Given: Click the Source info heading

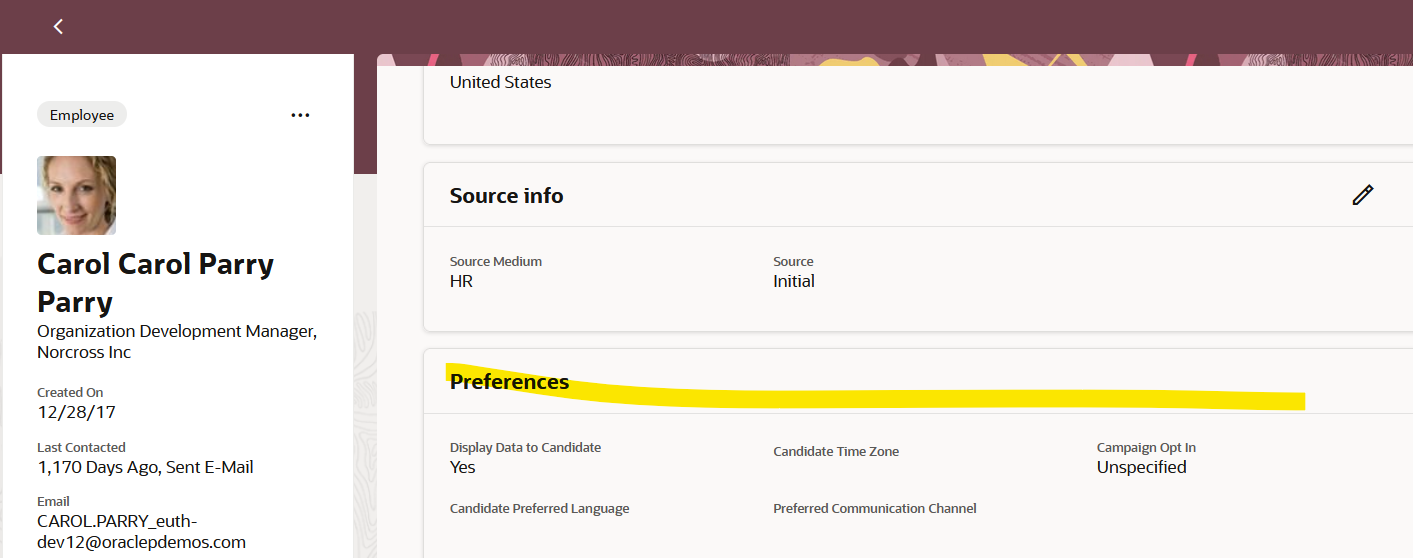Looking at the screenshot, I should [x=507, y=196].
